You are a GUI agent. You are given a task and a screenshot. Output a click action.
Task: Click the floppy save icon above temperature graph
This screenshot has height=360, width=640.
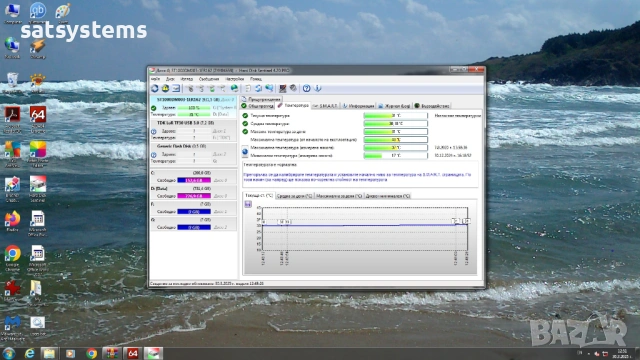click(248, 204)
